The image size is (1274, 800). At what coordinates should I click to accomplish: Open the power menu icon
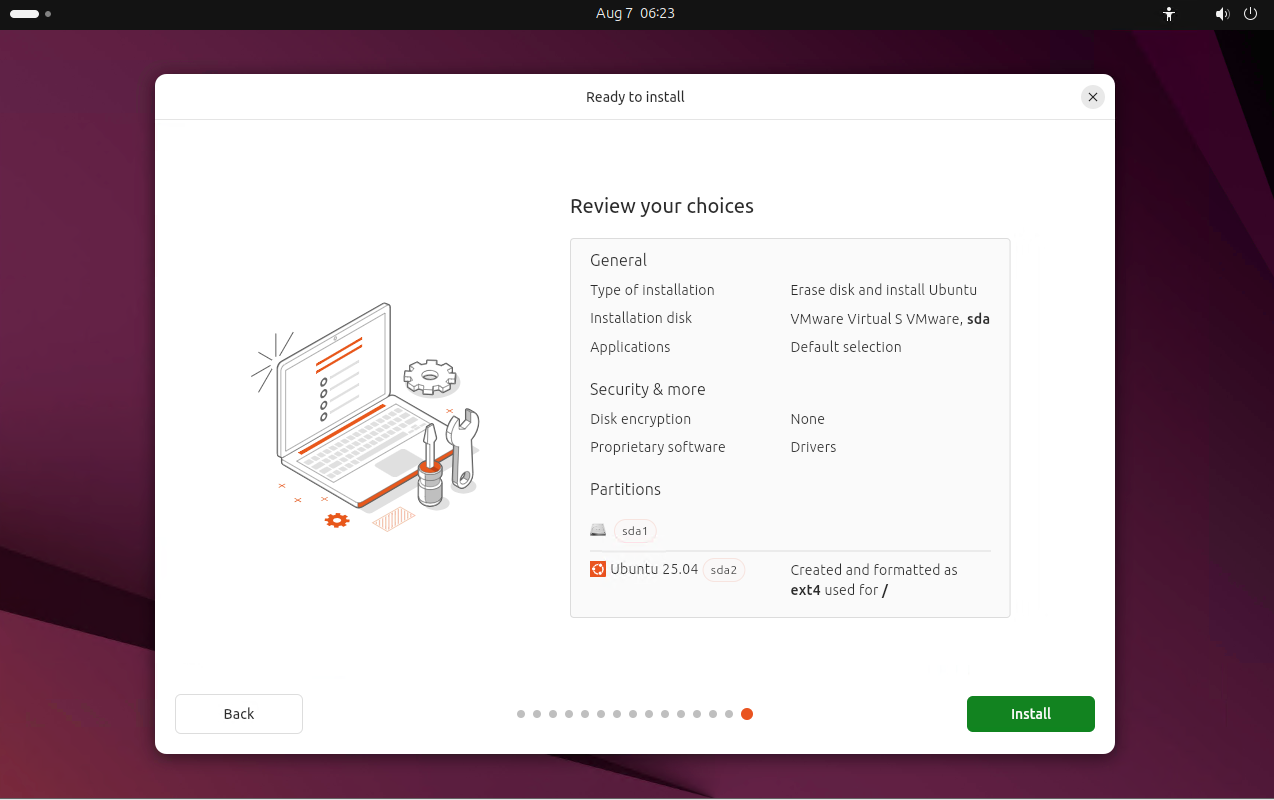1250,14
